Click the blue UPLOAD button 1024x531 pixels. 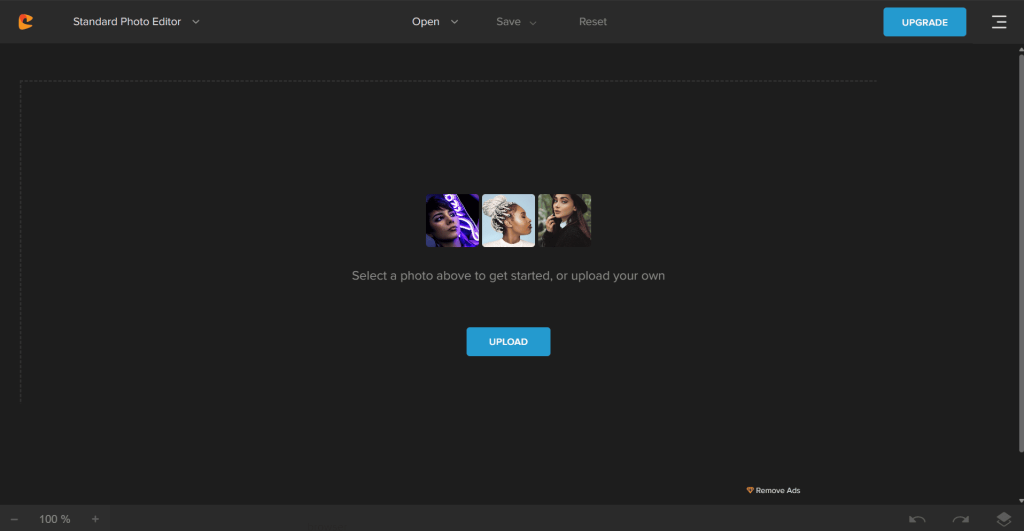508,342
